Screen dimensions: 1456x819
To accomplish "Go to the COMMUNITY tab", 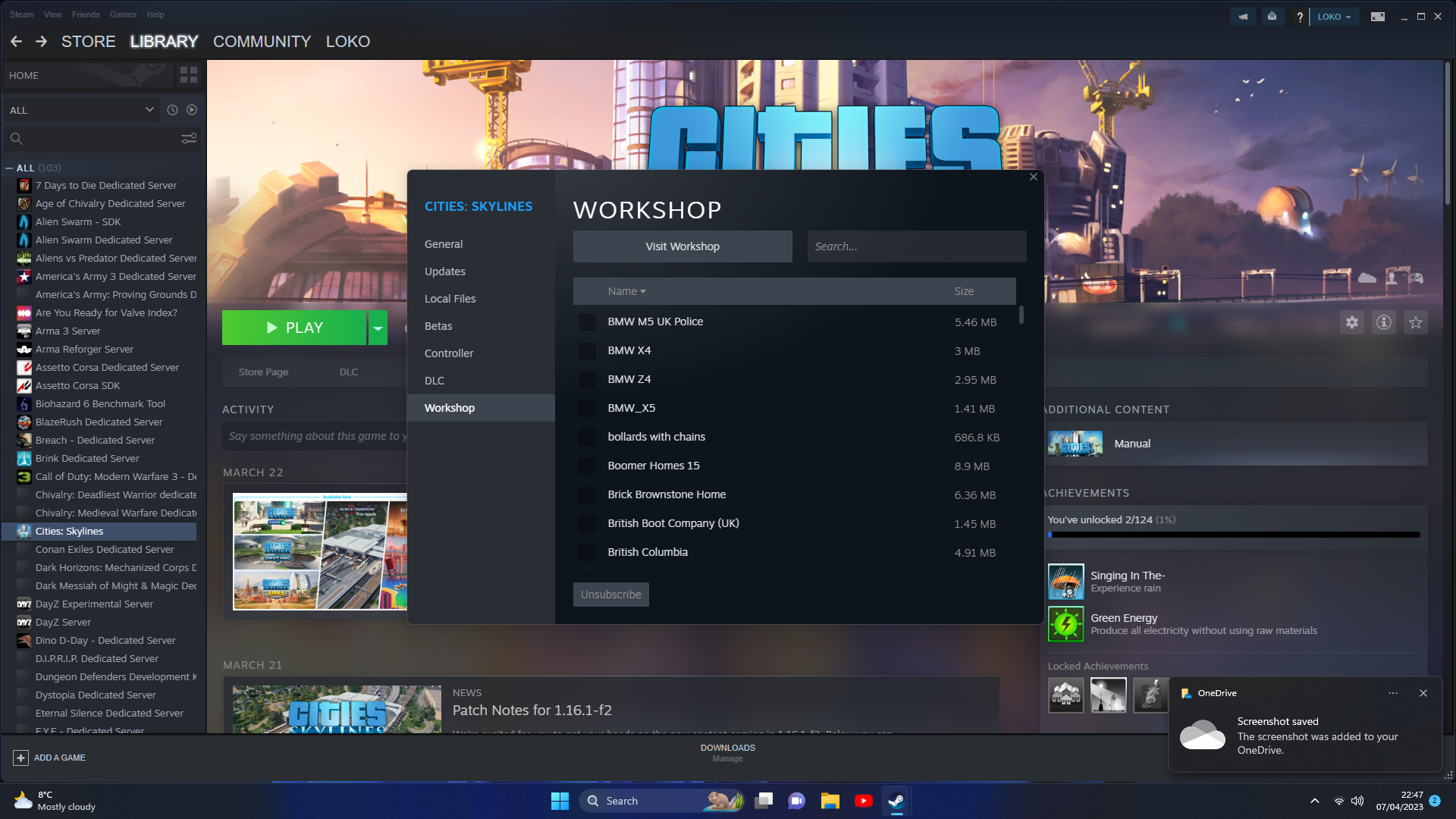I will [262, 42].
